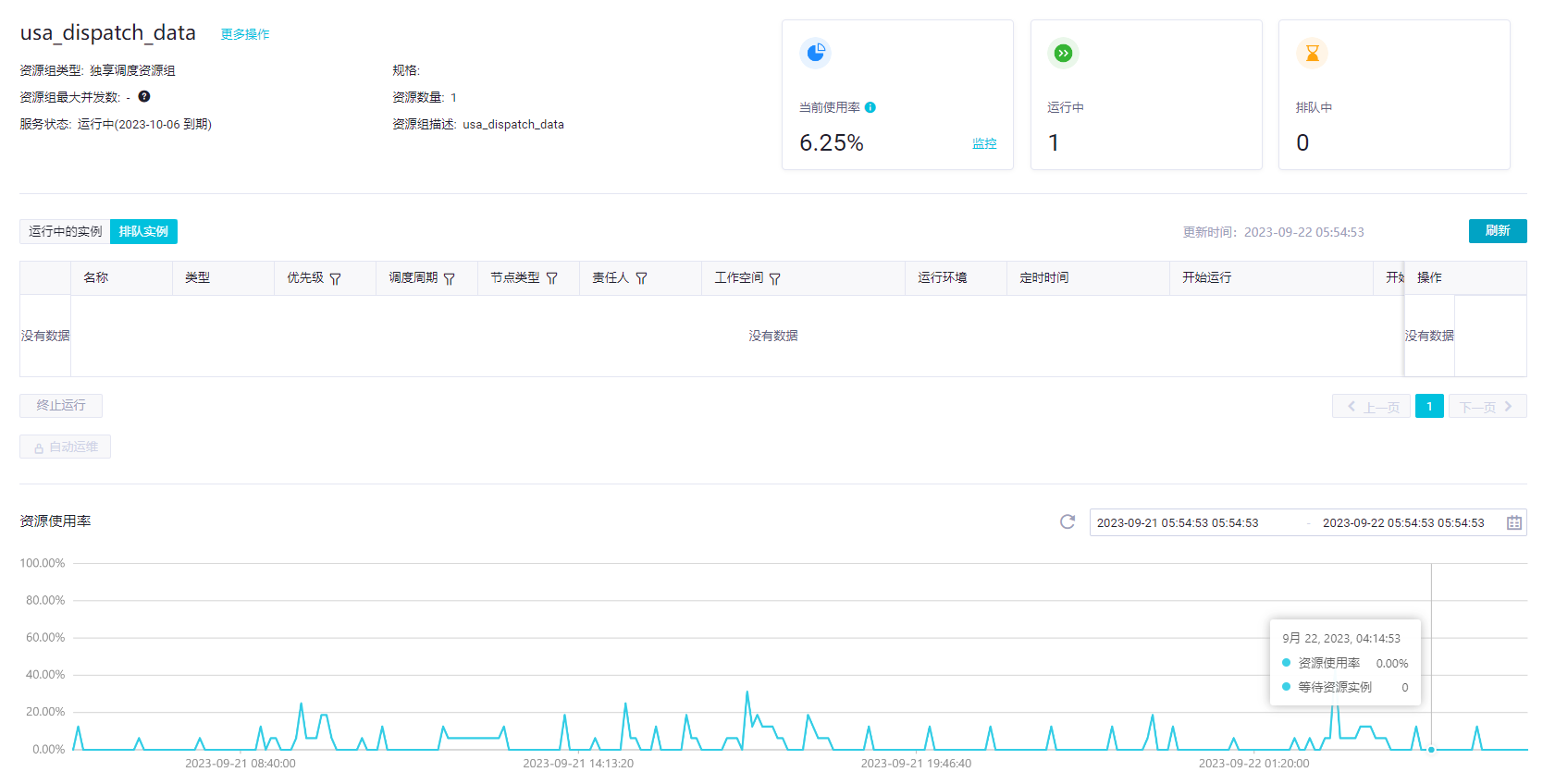Open filter for 责任人 column
1543x784 pixels.
click(641, 278)
